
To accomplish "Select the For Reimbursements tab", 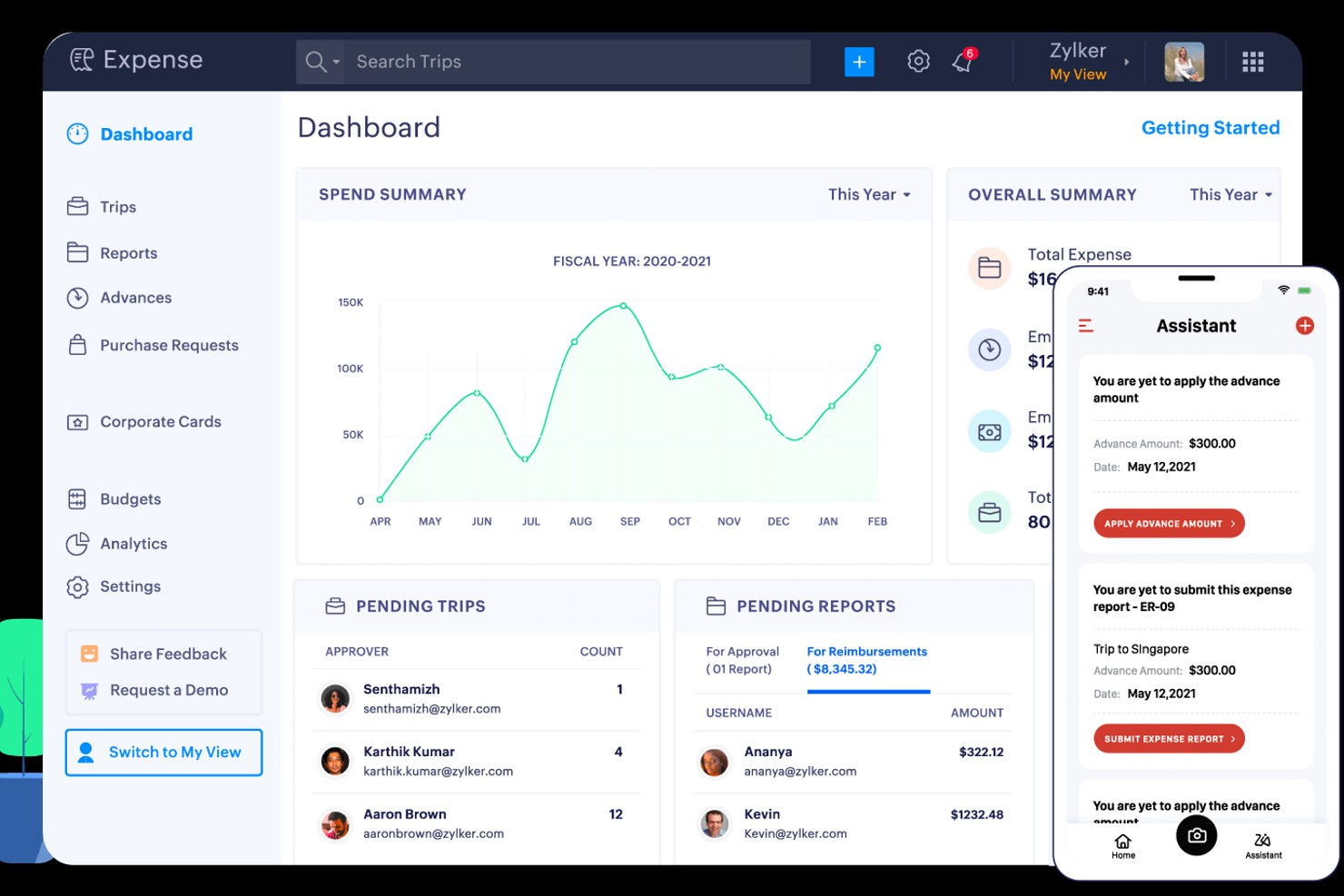I will (x=867, y=660).
